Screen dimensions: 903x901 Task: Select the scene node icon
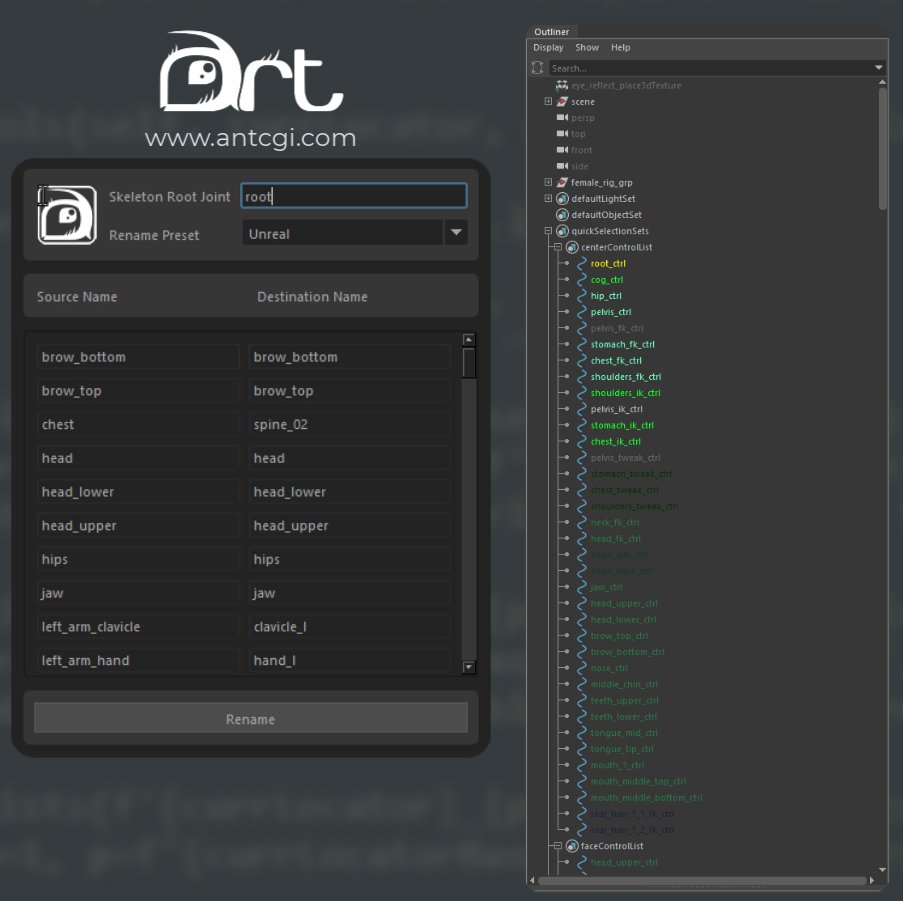click(x=562, y=101)
